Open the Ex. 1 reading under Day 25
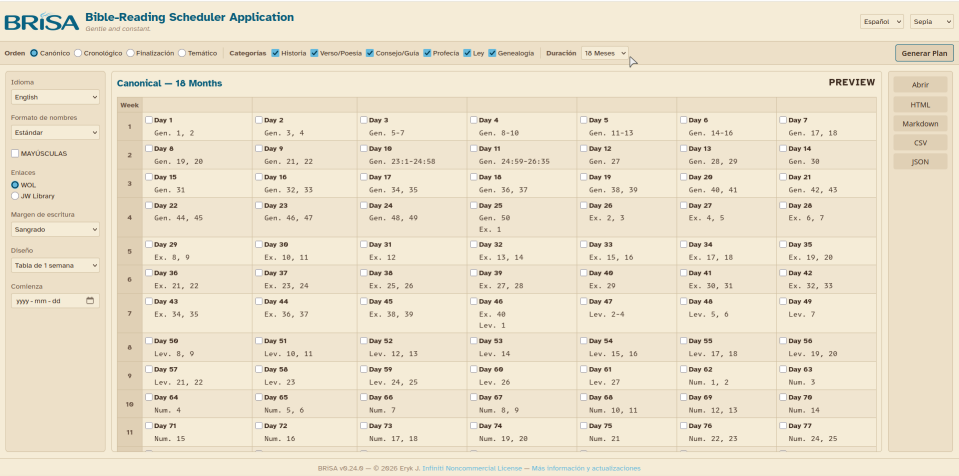This screenshot has width=959, height=476. coord(490,229)
